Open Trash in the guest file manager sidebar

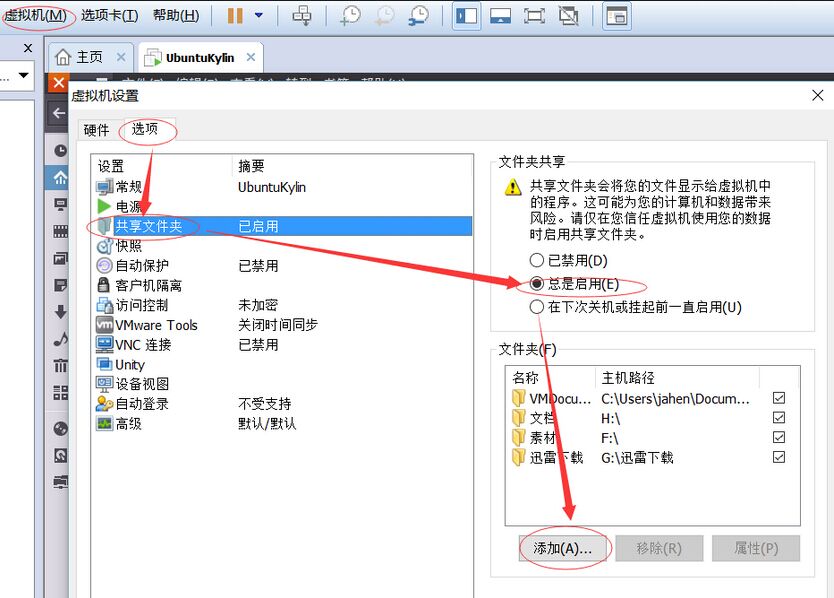[60, 366]
